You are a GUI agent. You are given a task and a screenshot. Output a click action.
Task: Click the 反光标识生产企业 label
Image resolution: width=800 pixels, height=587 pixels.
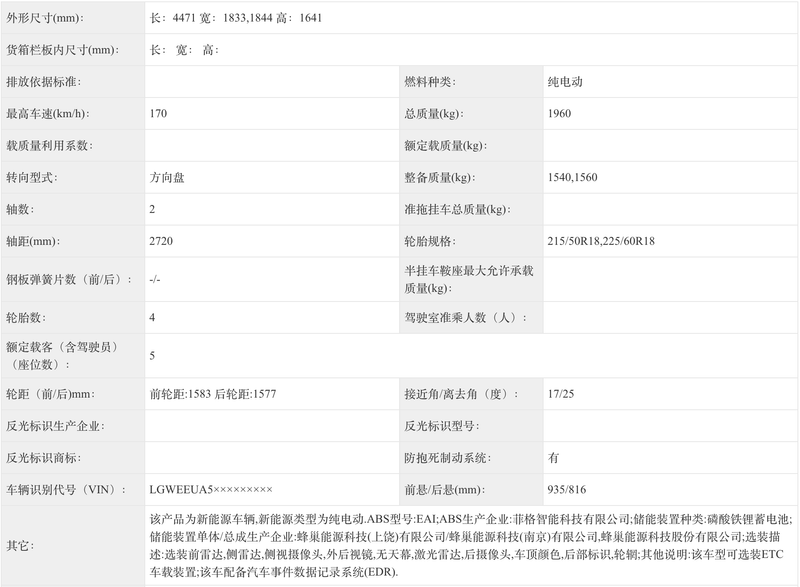(x=54, y=425)
